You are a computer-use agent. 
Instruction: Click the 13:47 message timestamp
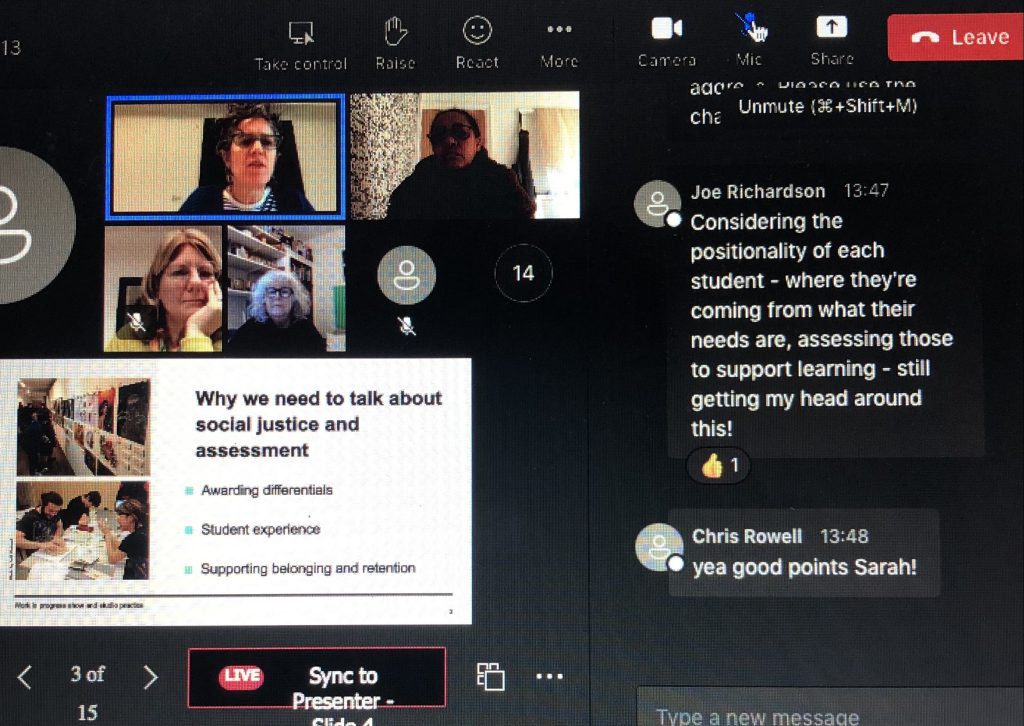pos(866,191)
